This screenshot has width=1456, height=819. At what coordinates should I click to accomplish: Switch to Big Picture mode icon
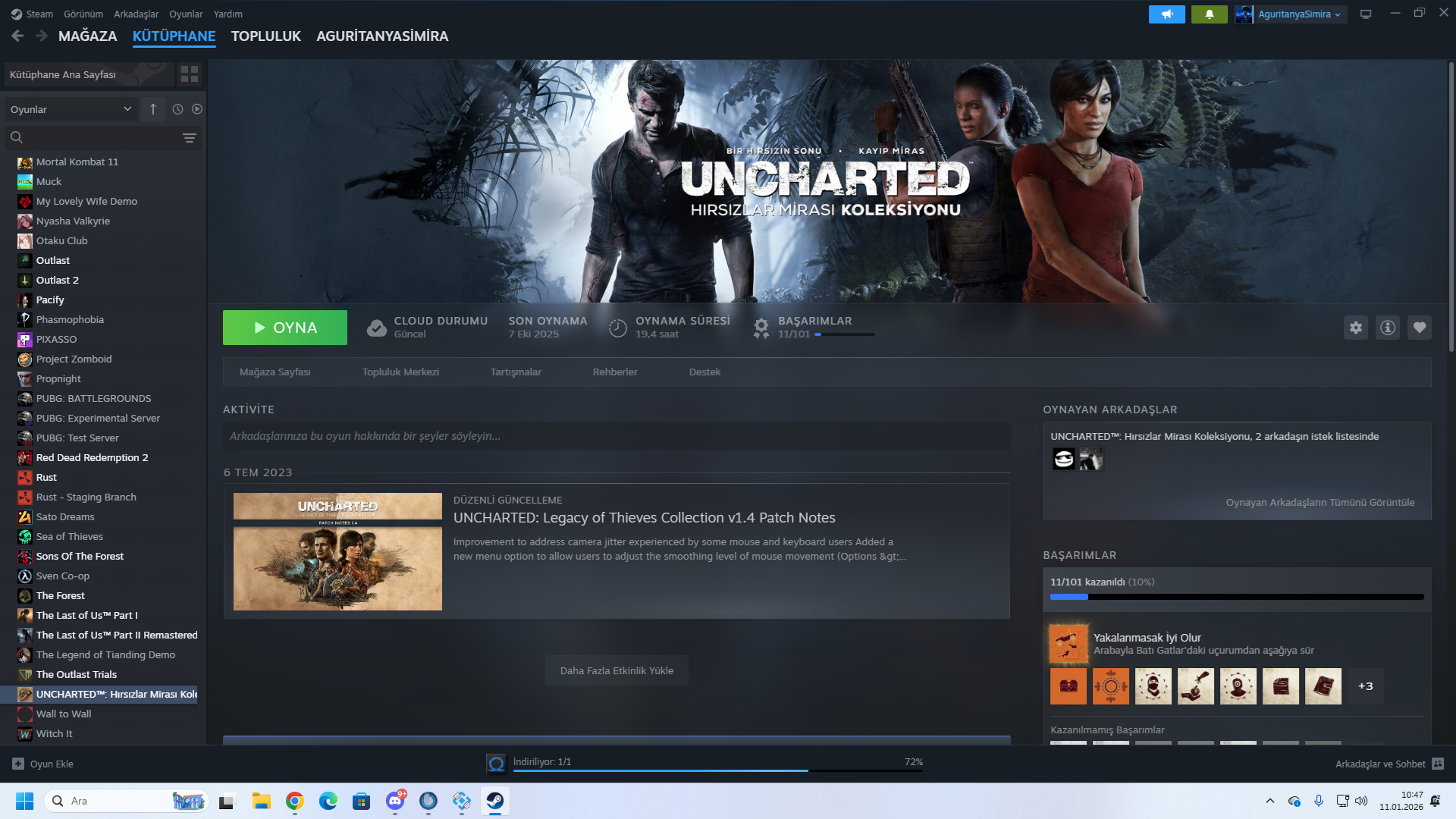(1366, 14)
